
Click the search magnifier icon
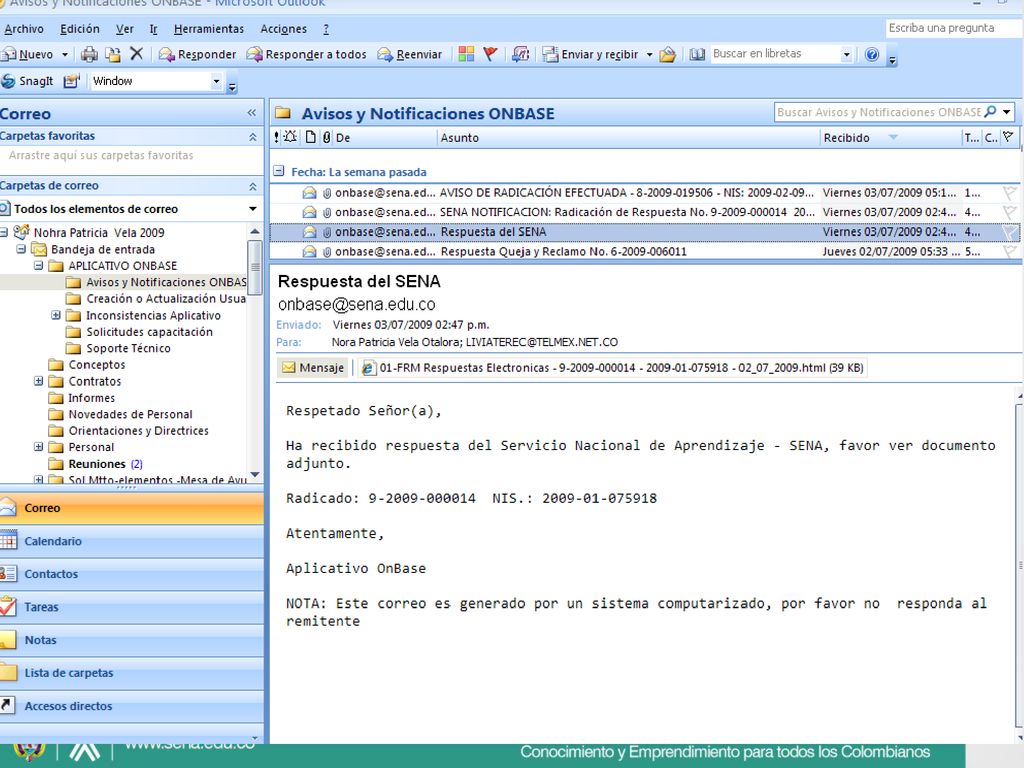pyautogui.click(x=990, y=112)
